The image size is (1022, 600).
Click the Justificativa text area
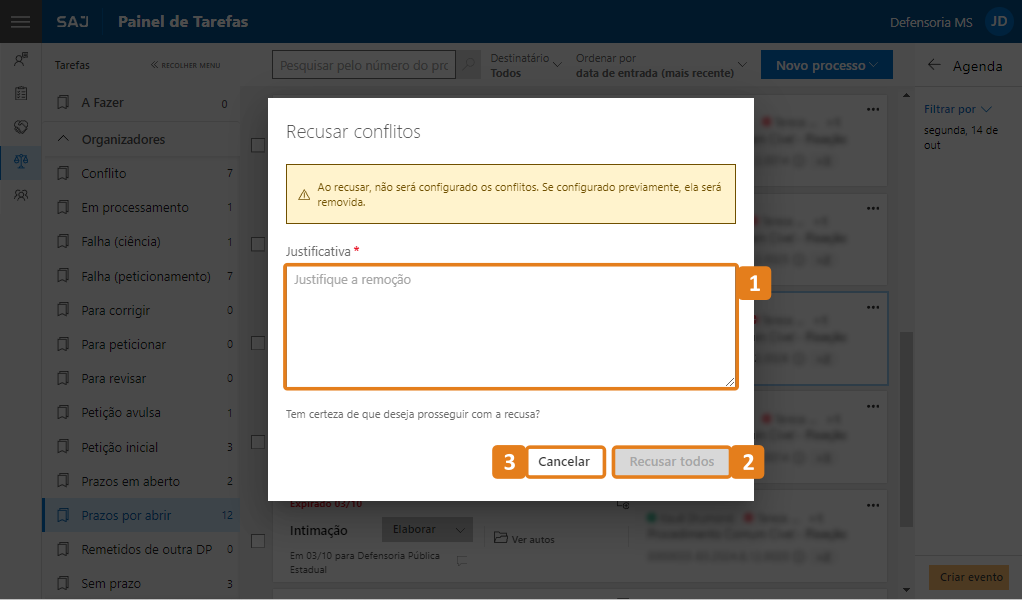tap(511, 326)
